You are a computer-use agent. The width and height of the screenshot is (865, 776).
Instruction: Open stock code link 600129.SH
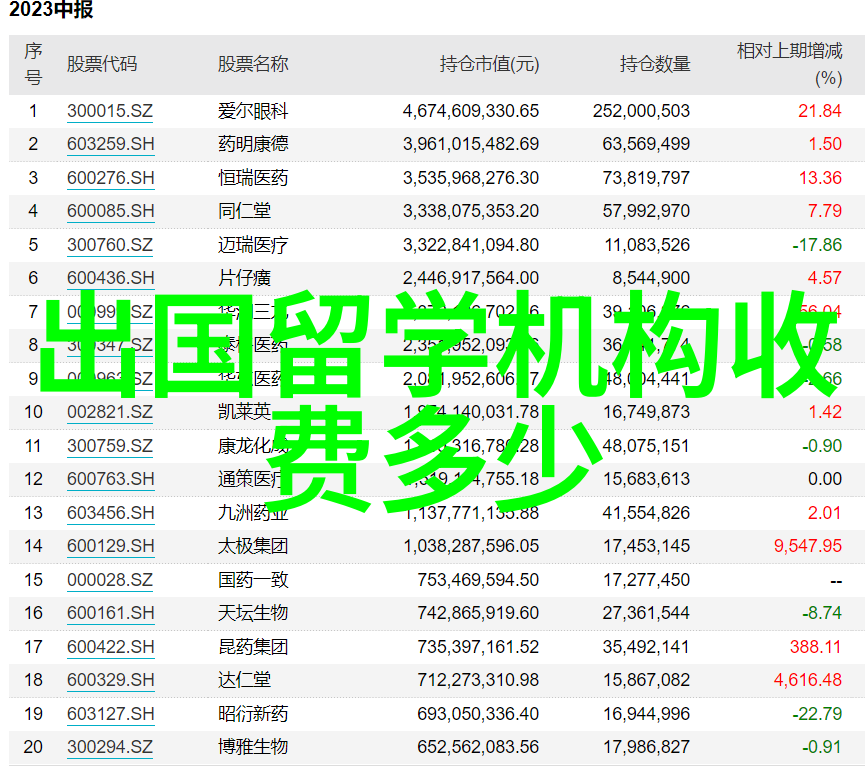tap(110, 546)
